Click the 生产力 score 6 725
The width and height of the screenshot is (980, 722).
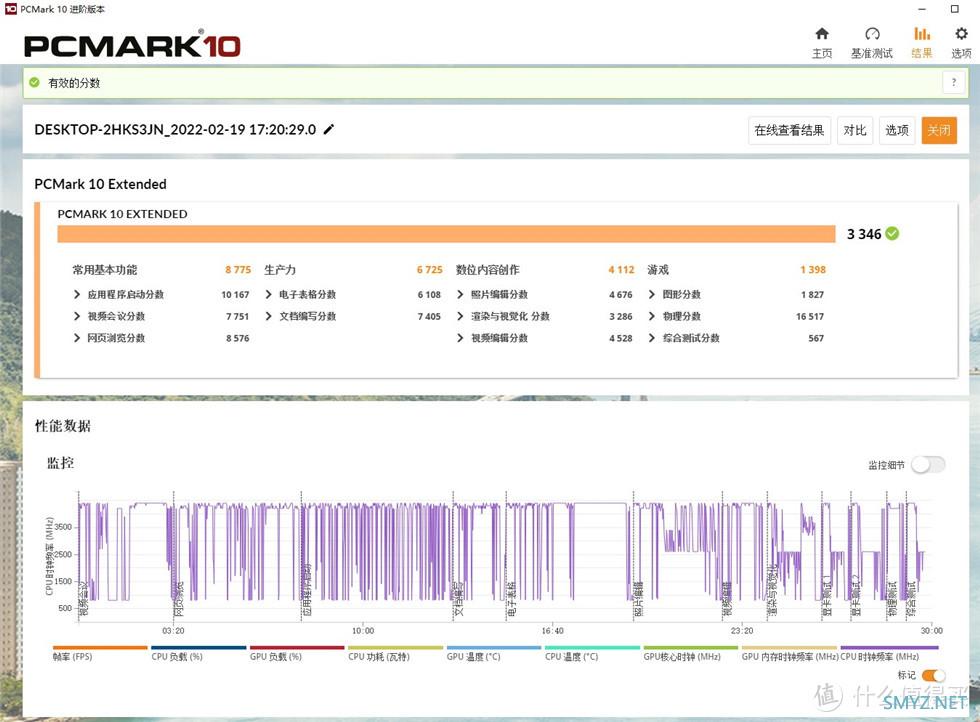pos(429,269)
